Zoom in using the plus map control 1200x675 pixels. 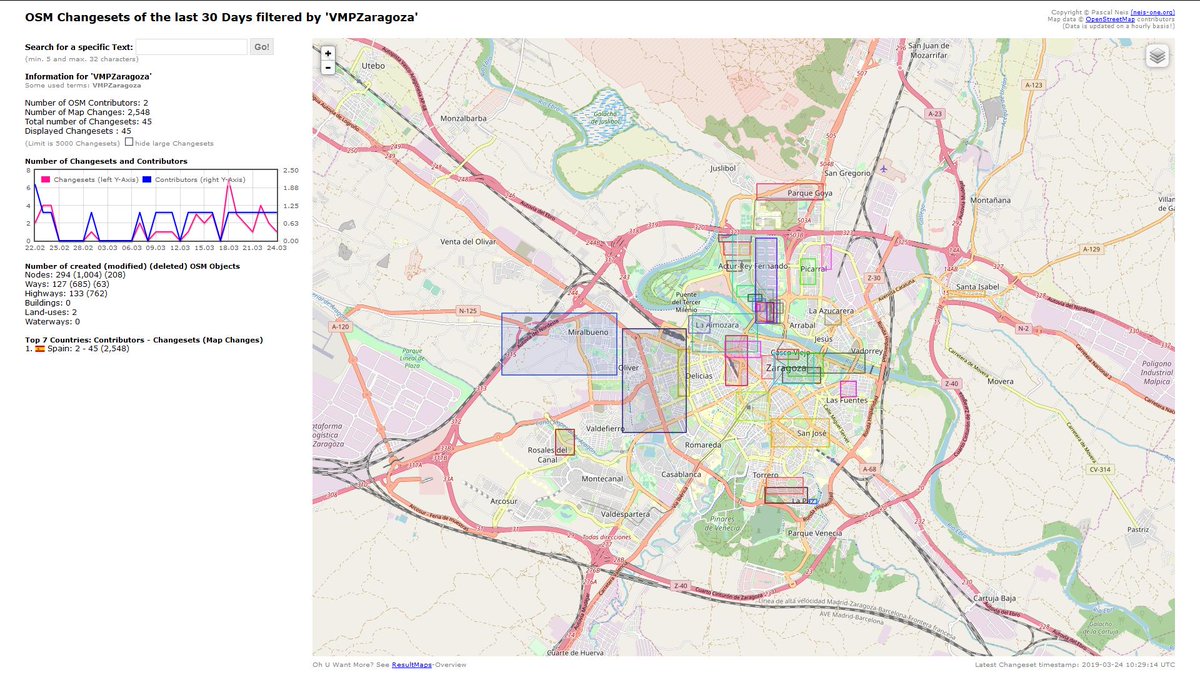click(327, 51)
